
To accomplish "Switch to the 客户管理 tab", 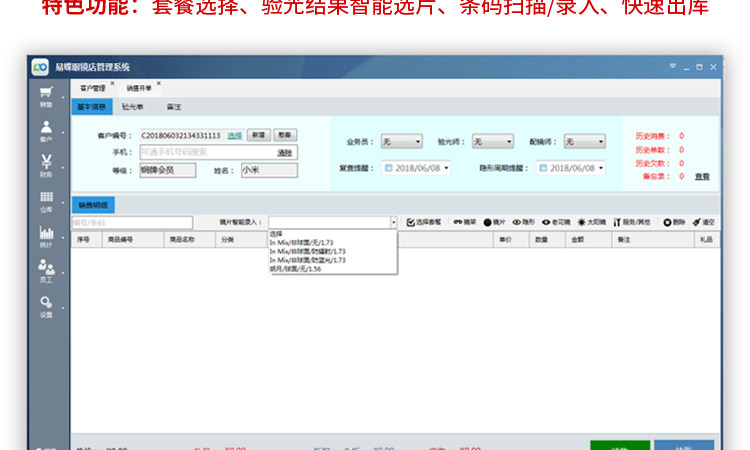I will pos(92,88).
